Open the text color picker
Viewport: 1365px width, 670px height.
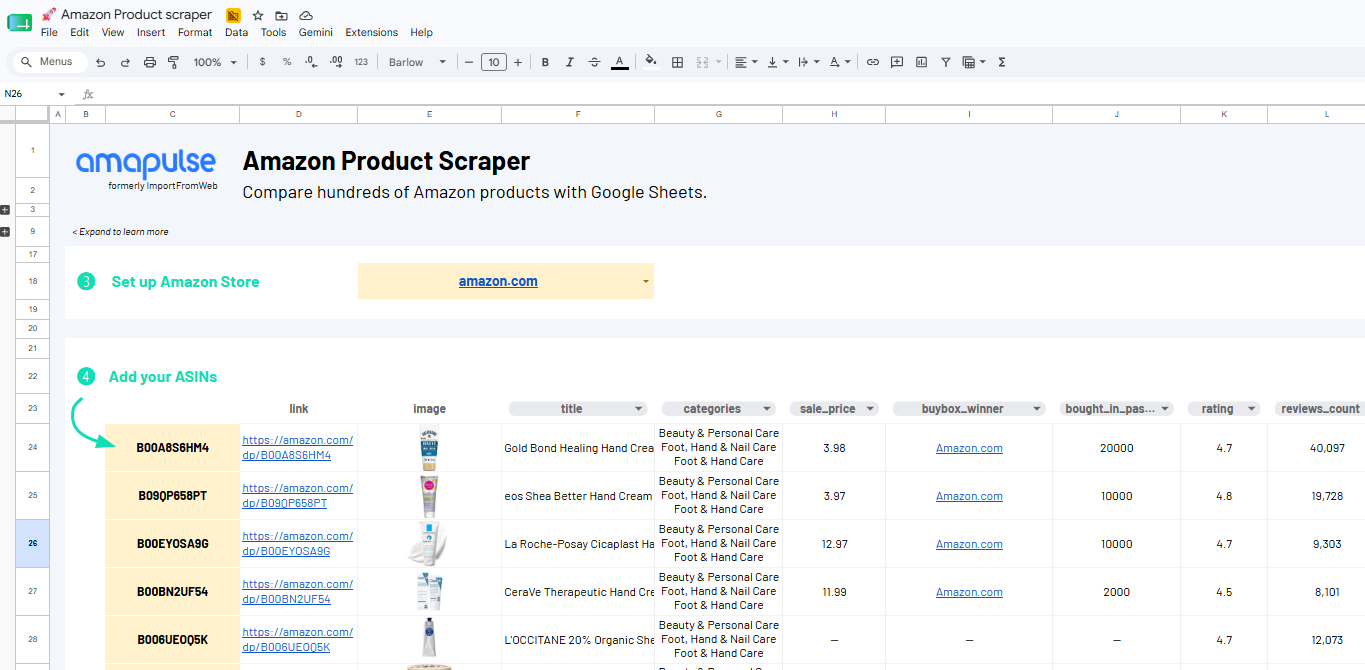pos(620,62)
